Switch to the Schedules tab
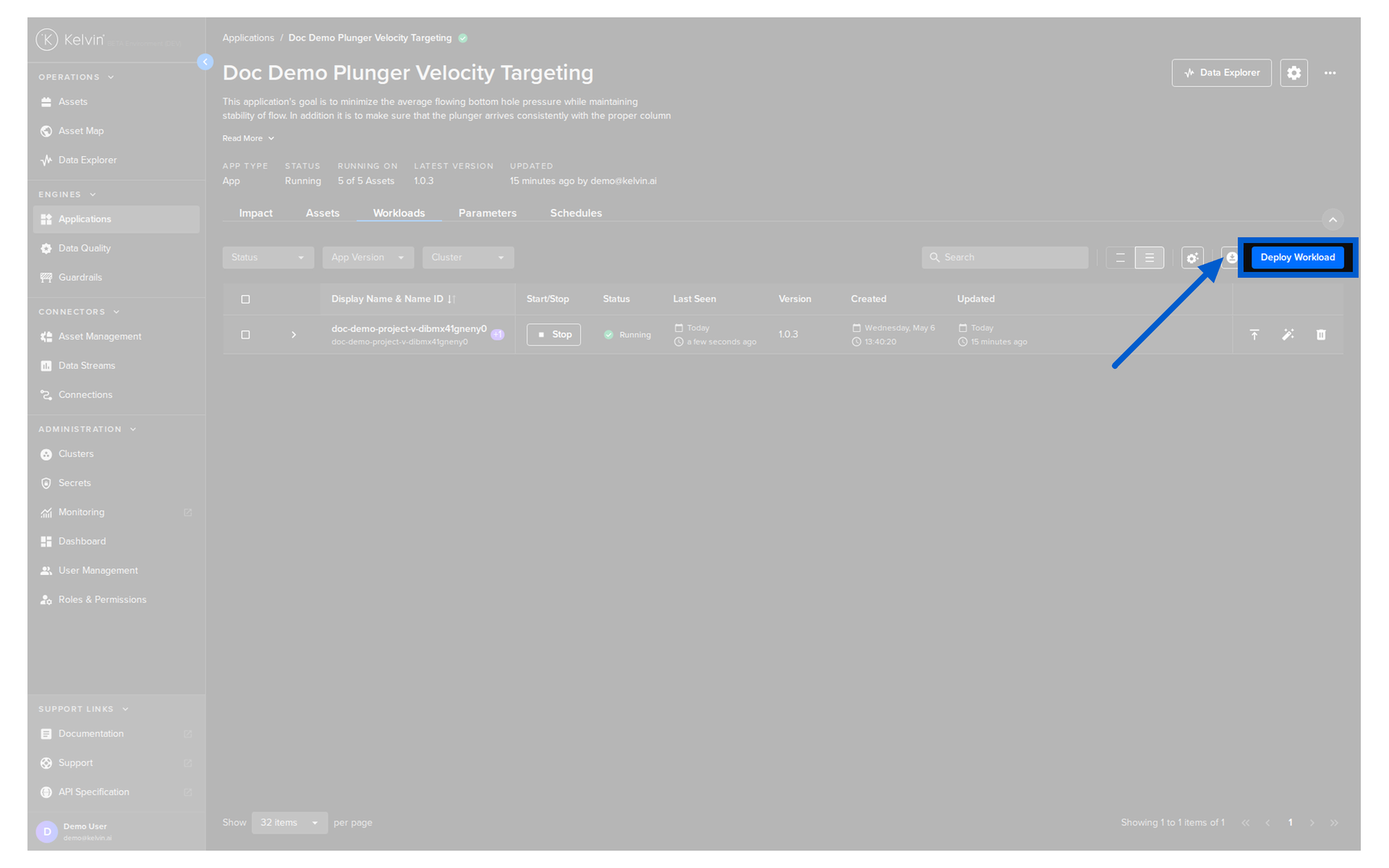Image resolution: width=1389 pixels, height=868 pixels. (576, 213)
